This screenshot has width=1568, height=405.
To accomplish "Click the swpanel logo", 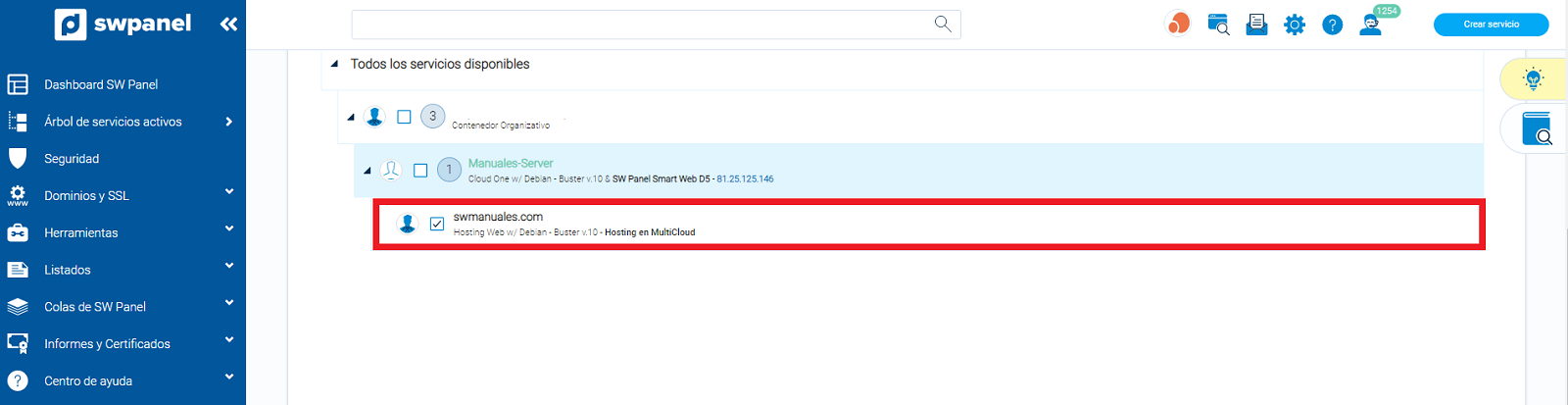I will tap(122, 24).
